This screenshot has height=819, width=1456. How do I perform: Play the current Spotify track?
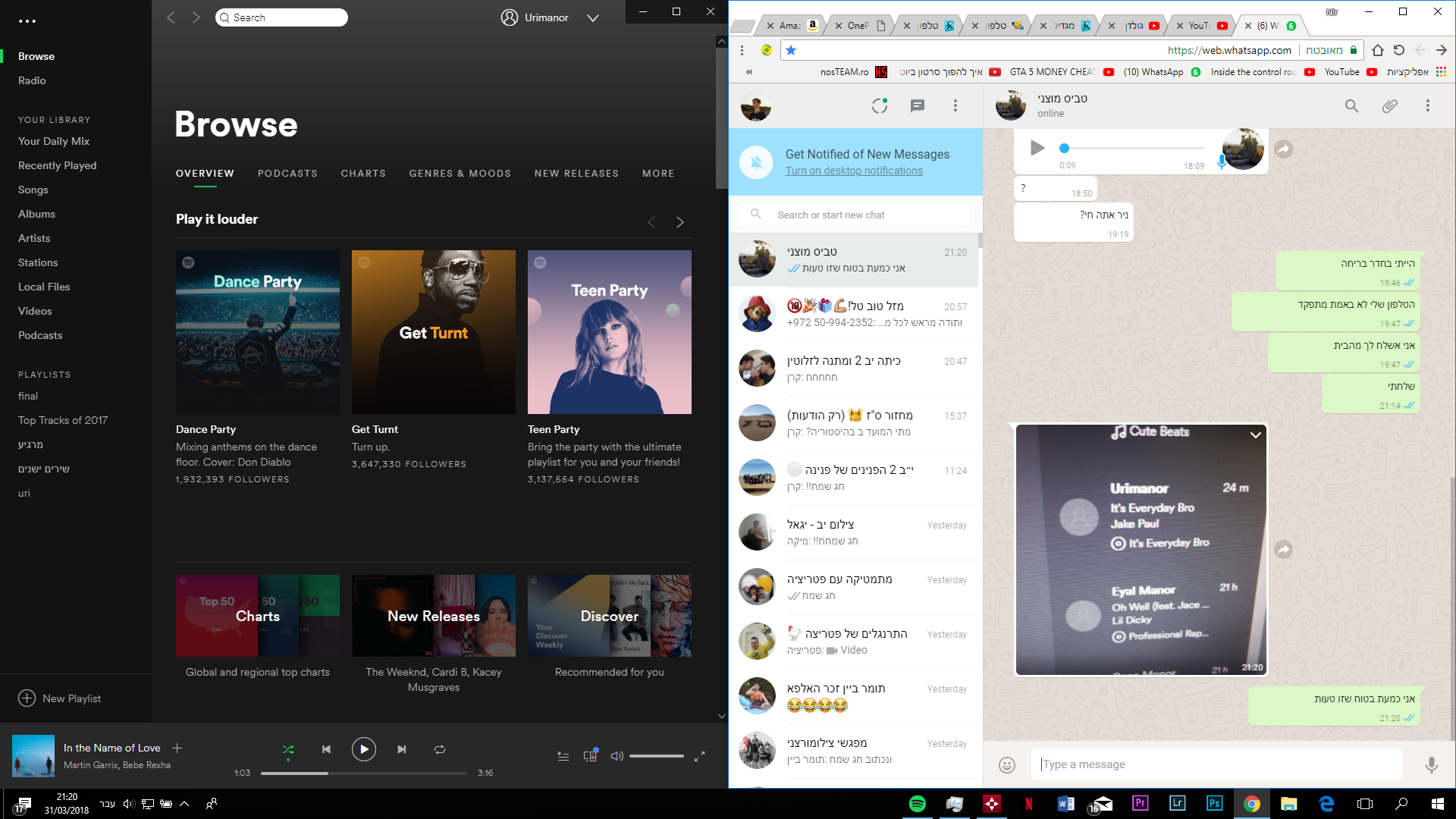364,749
